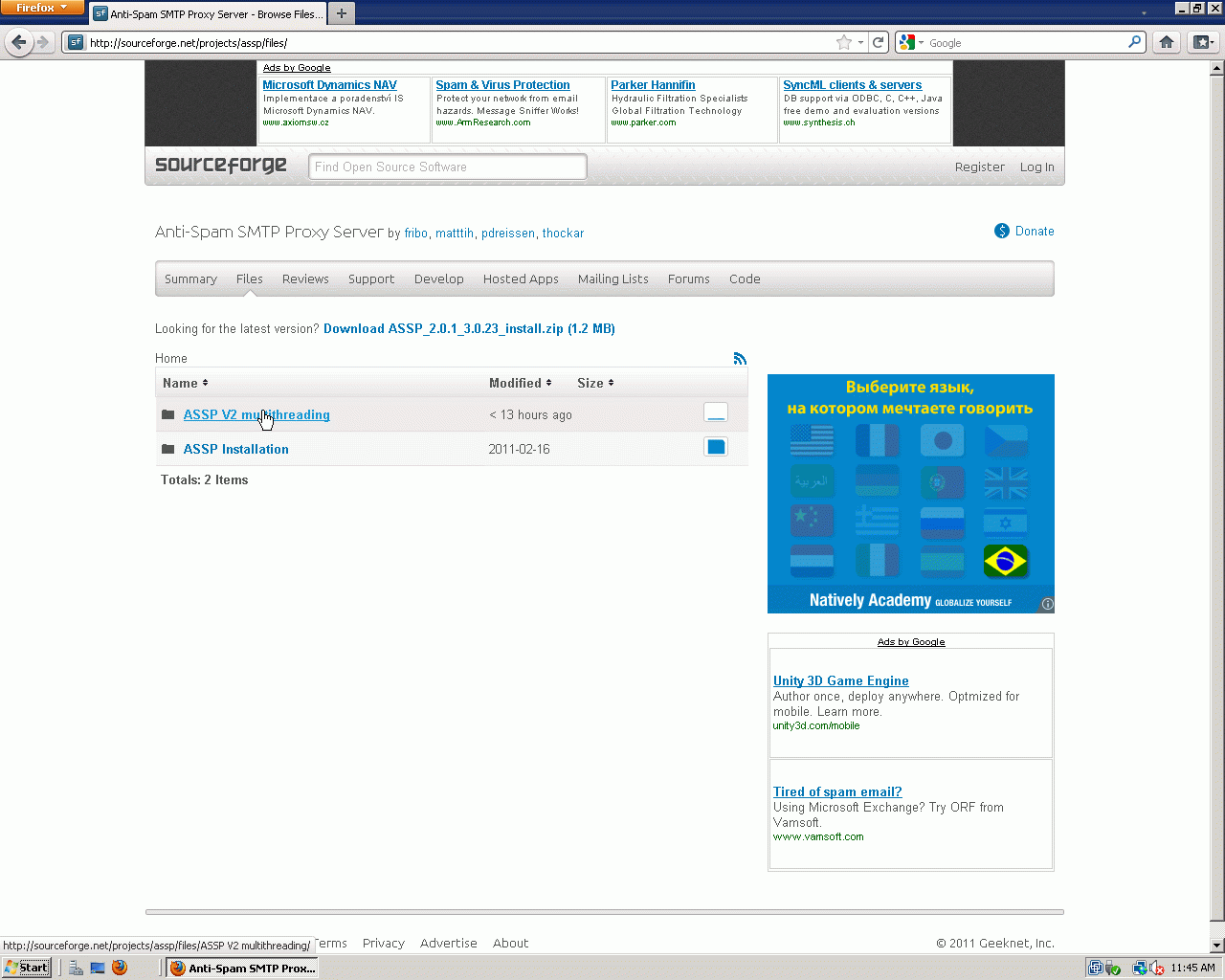The width and height of the screenshot is (1225, 980).
Task: Open the Bookmarks toolbar menu button
Action: [1203, 42]
